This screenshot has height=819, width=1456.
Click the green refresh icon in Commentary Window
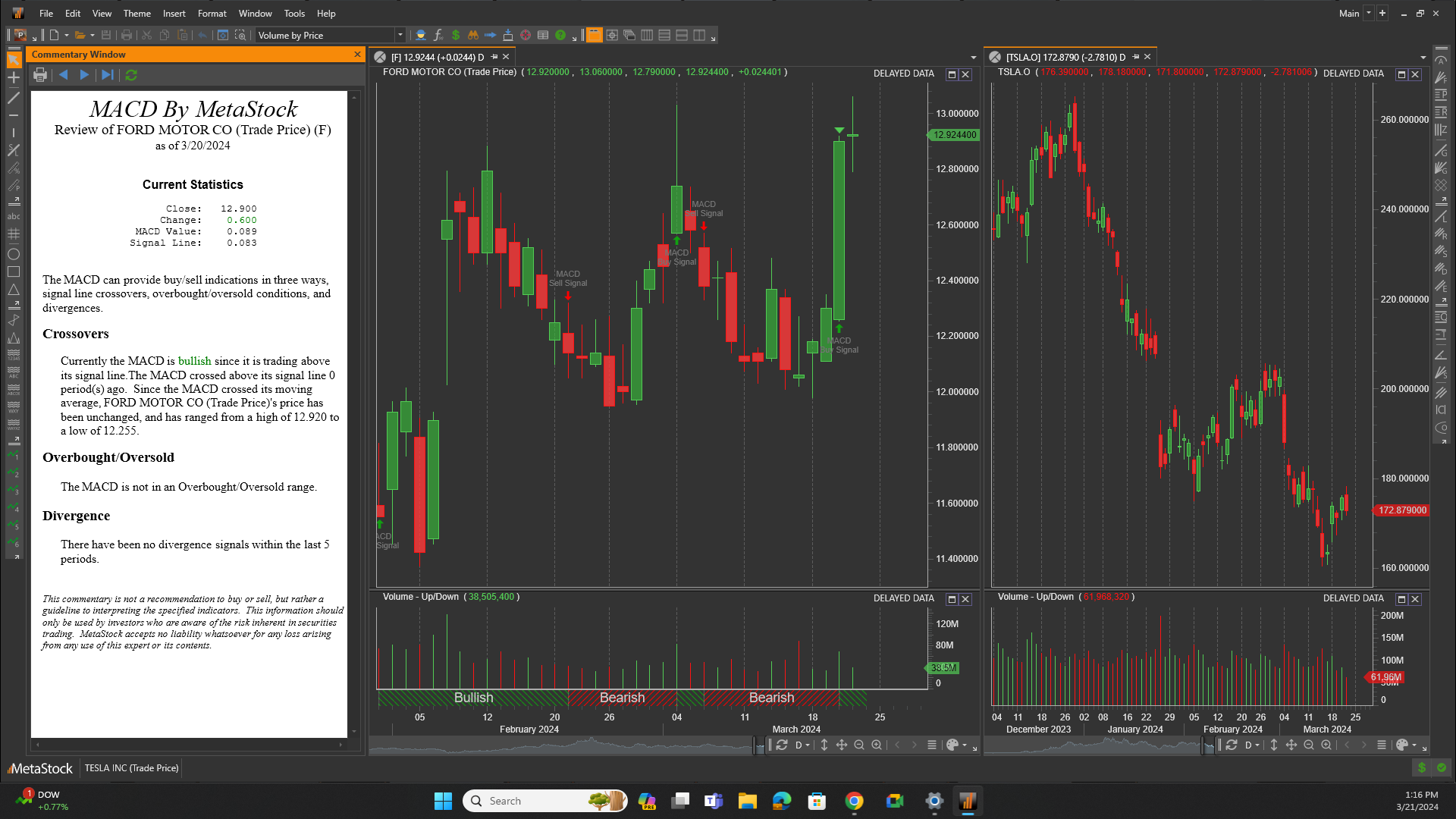pyautogui.click(x=131, y=75)
